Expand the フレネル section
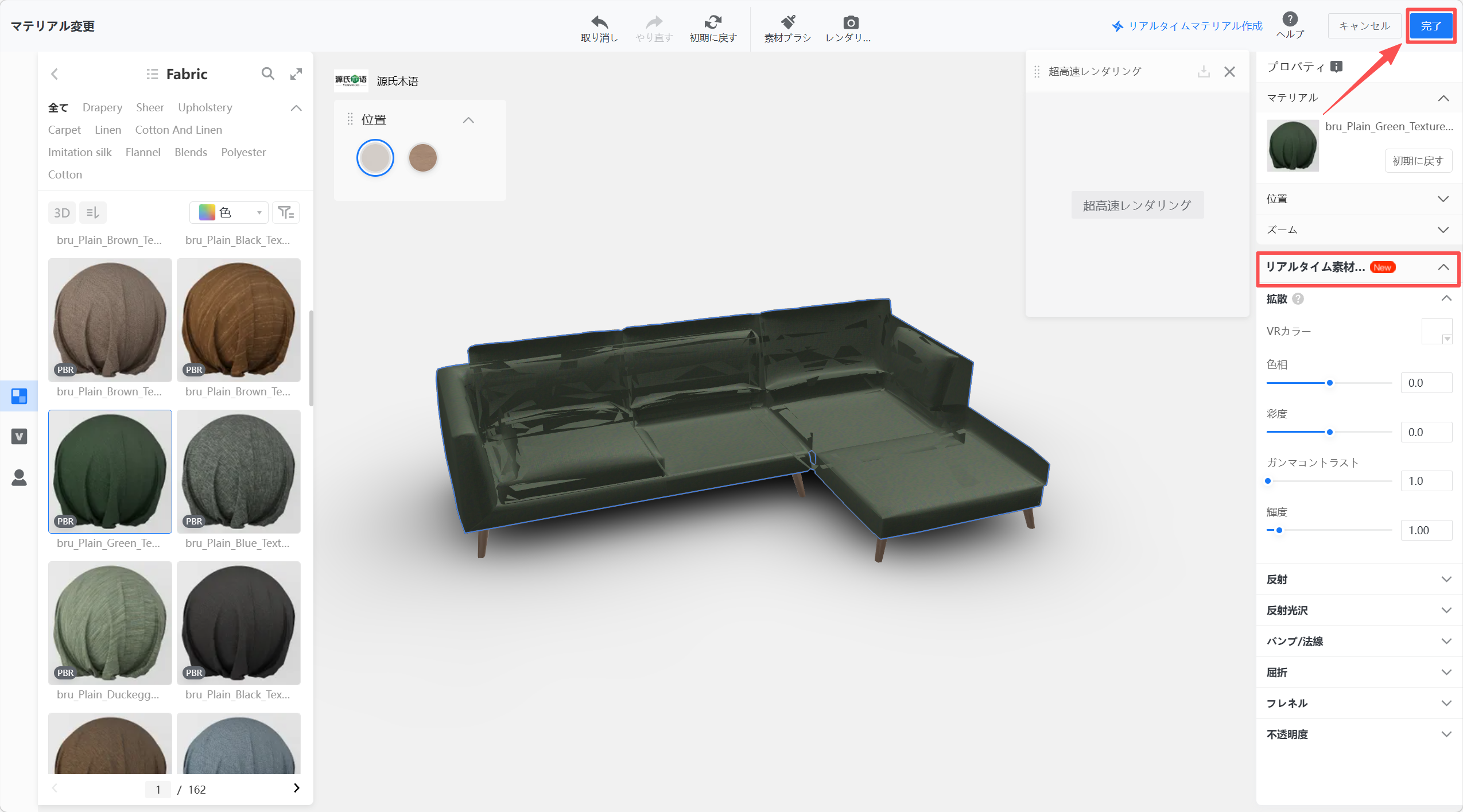The height and width of the screenshot is (812, 1463). coord(1446,704)
